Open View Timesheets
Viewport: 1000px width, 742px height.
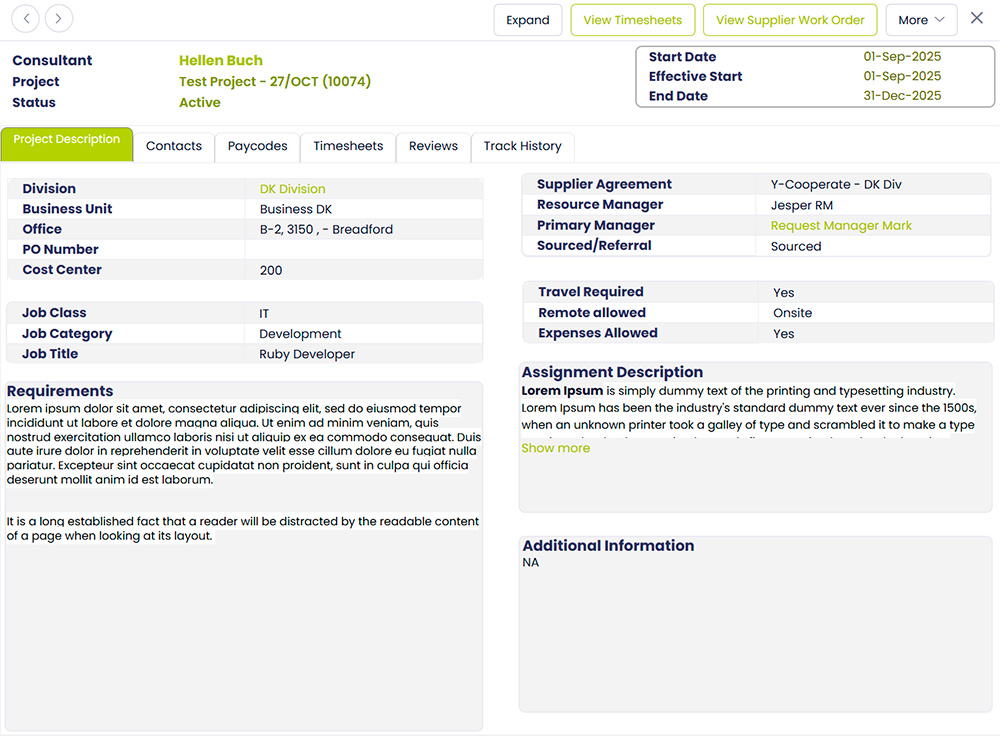pos(632,20)
